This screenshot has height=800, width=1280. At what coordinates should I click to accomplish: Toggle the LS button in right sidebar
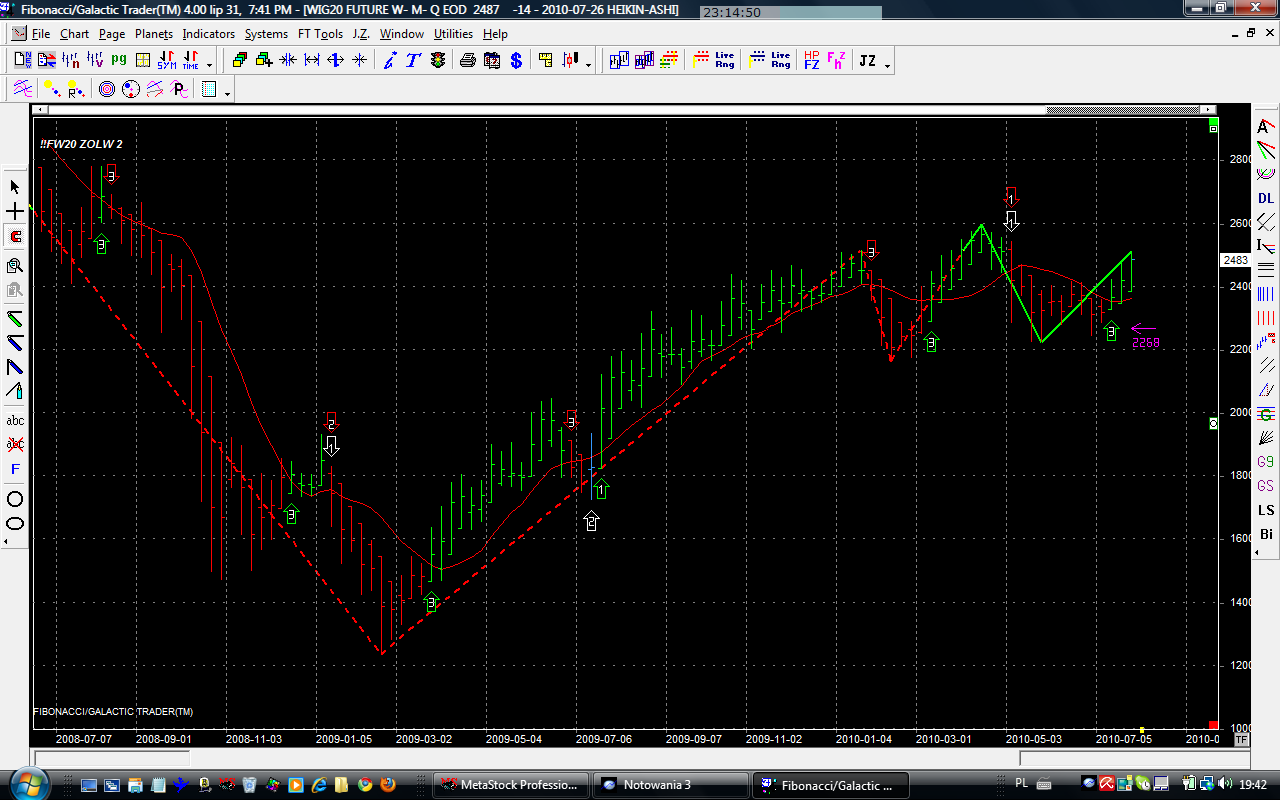[x=1266, y=510]
